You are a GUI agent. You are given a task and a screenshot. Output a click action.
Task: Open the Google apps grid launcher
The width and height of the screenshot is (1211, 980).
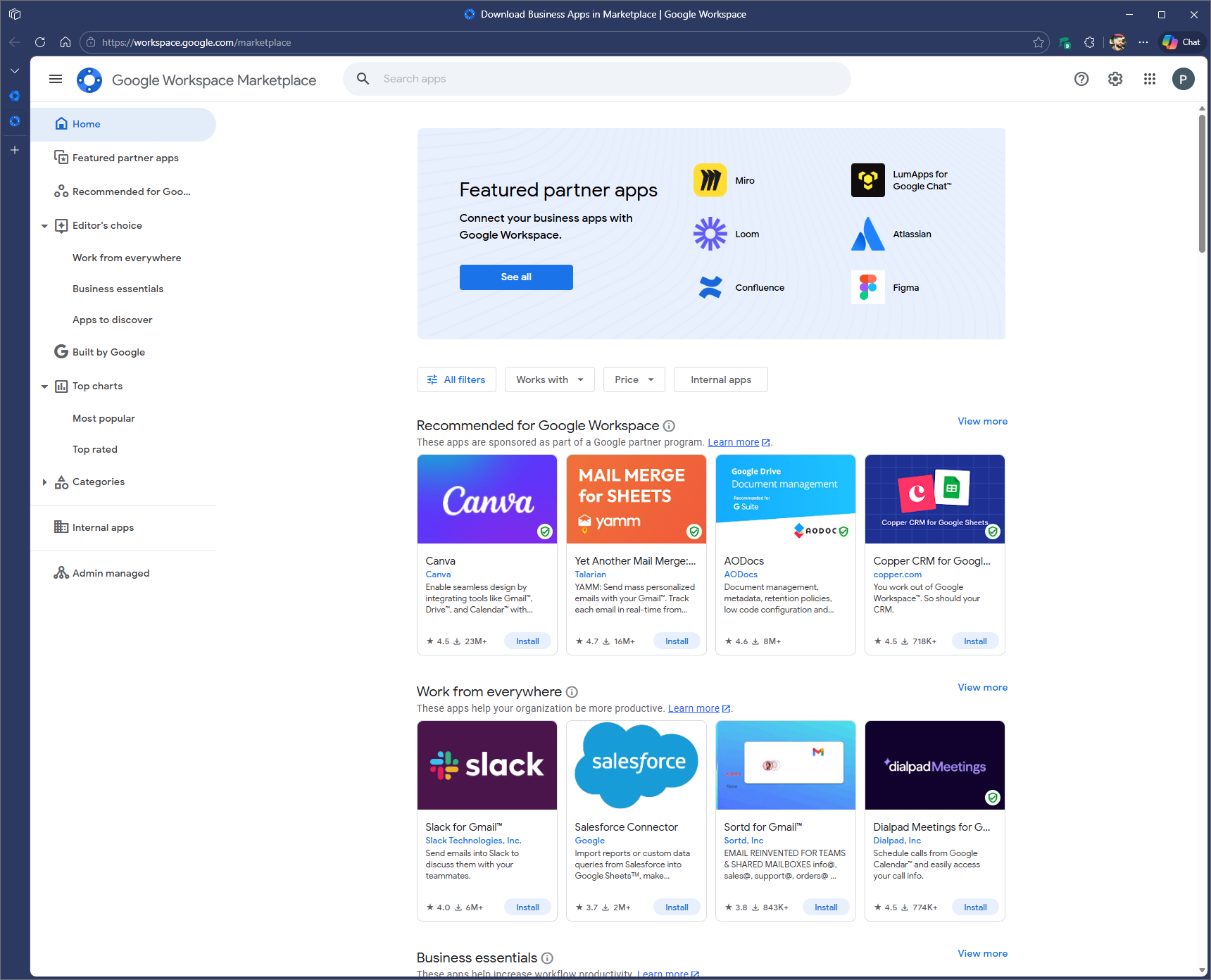pyautogui.click(x=1149, y=79)
